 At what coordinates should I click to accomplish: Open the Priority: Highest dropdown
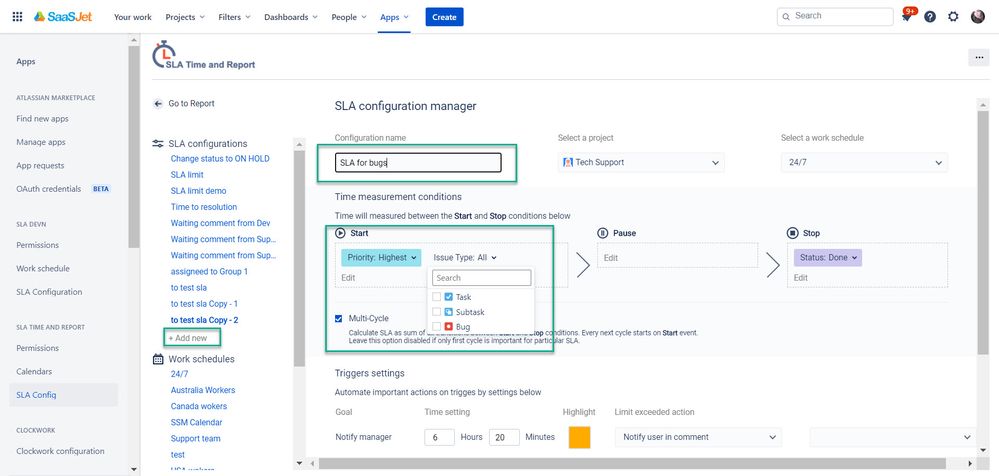tap(382, 257)
